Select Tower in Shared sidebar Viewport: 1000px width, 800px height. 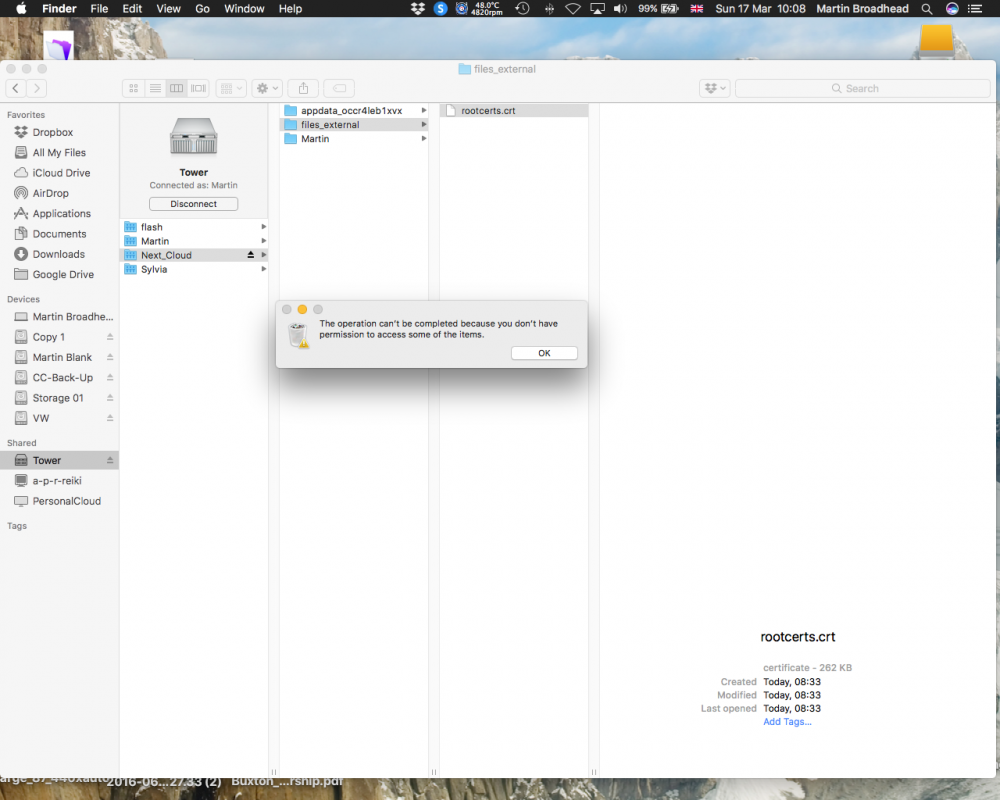pyautogui.click(x=59, y=460)
